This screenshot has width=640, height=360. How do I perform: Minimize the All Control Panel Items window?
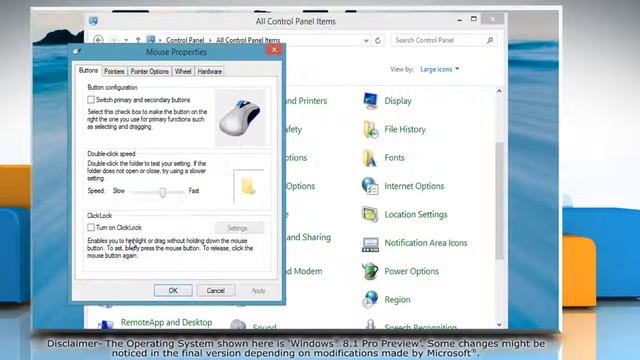[460, 19]
